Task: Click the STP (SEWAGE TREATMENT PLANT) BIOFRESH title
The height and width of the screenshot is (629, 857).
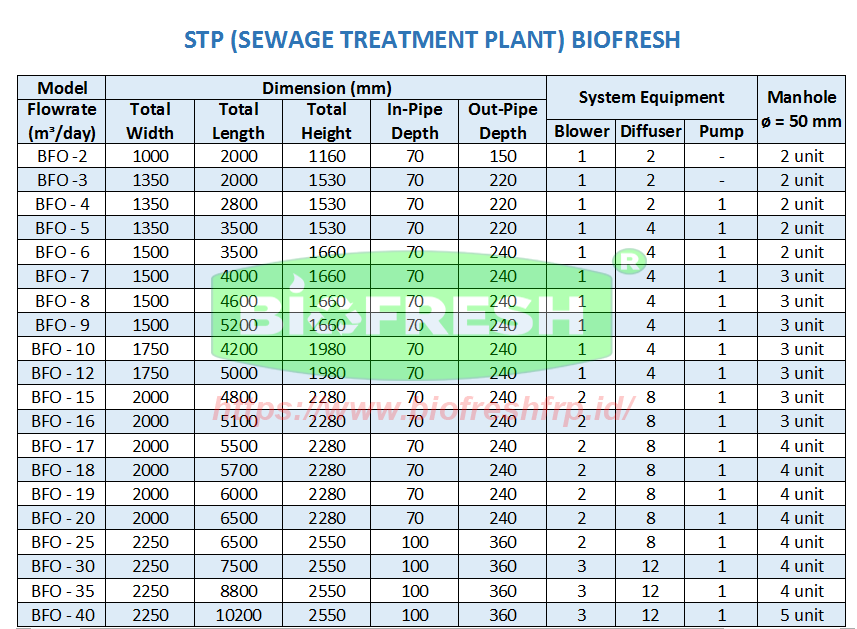Action: click(x=432, y=40)
